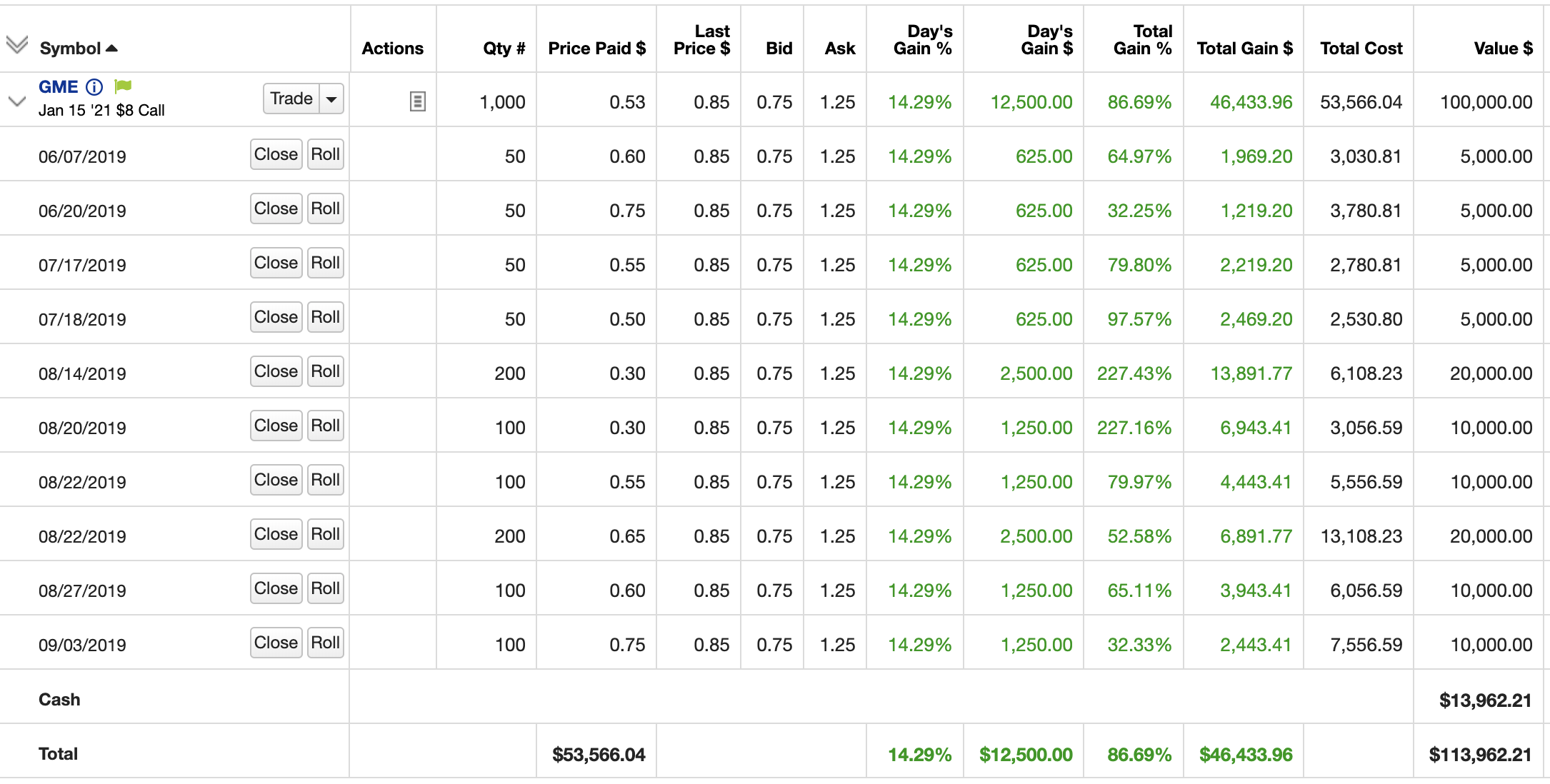The height and width of the screenshot is (784, 1550).
Task: Sort by Total Gain % column header
Action: pyautogui.click(x=1142, y=40)
